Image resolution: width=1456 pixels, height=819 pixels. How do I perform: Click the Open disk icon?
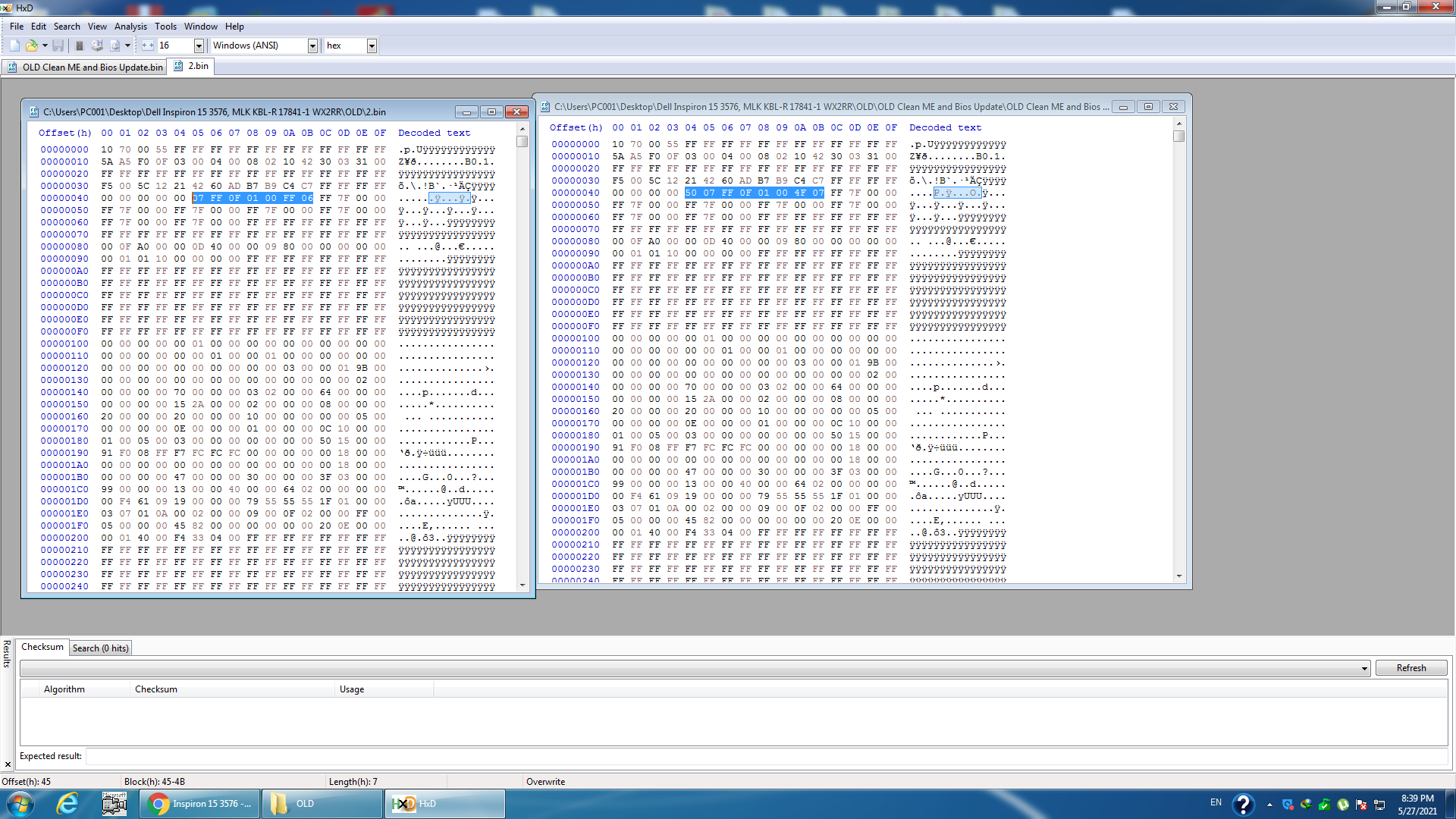(97, 45)
